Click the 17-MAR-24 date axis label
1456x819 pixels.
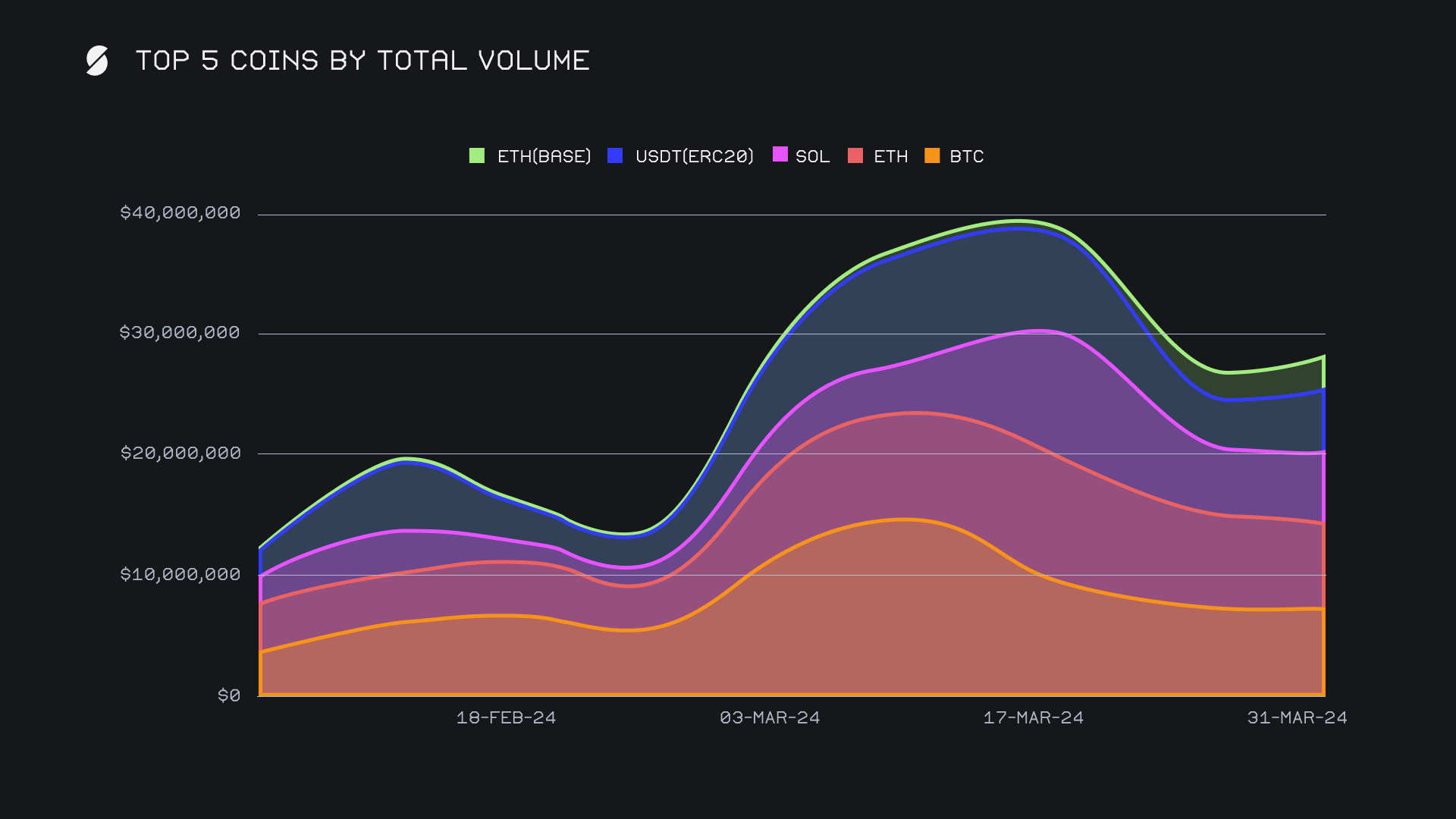(x=1034, y=717)
